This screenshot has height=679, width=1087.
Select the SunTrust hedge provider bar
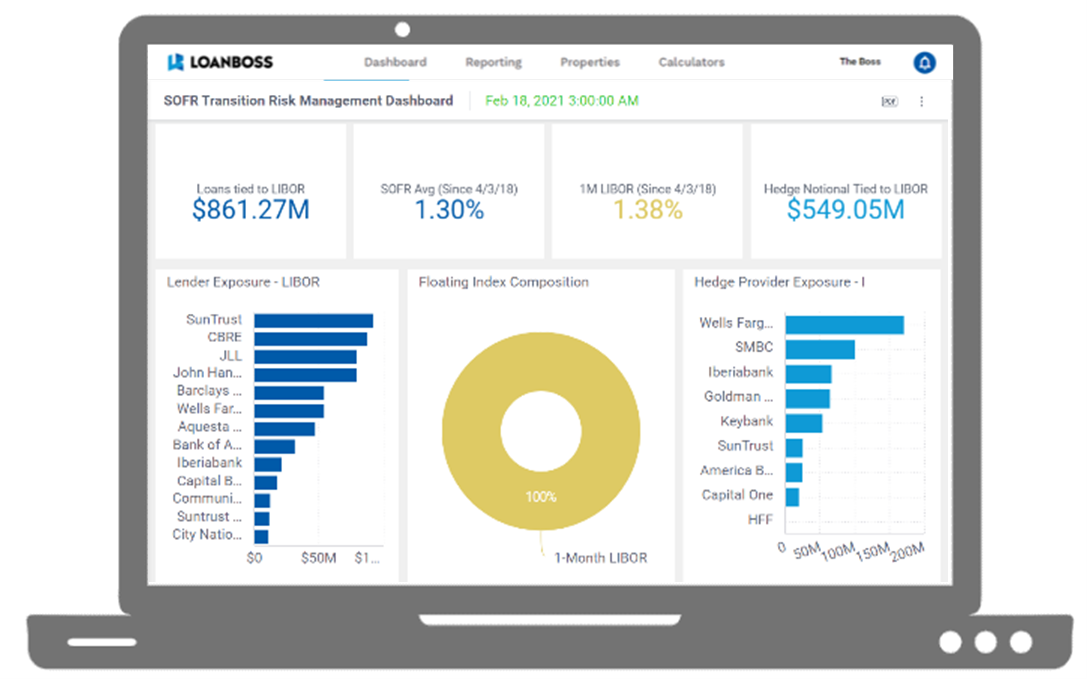[x=794, y=448]
